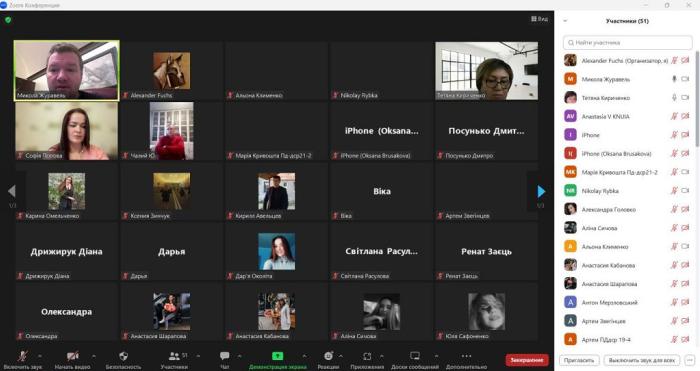Open the Приложения apps icon
The image size is (700, 371).
click(x=367, y=356)
